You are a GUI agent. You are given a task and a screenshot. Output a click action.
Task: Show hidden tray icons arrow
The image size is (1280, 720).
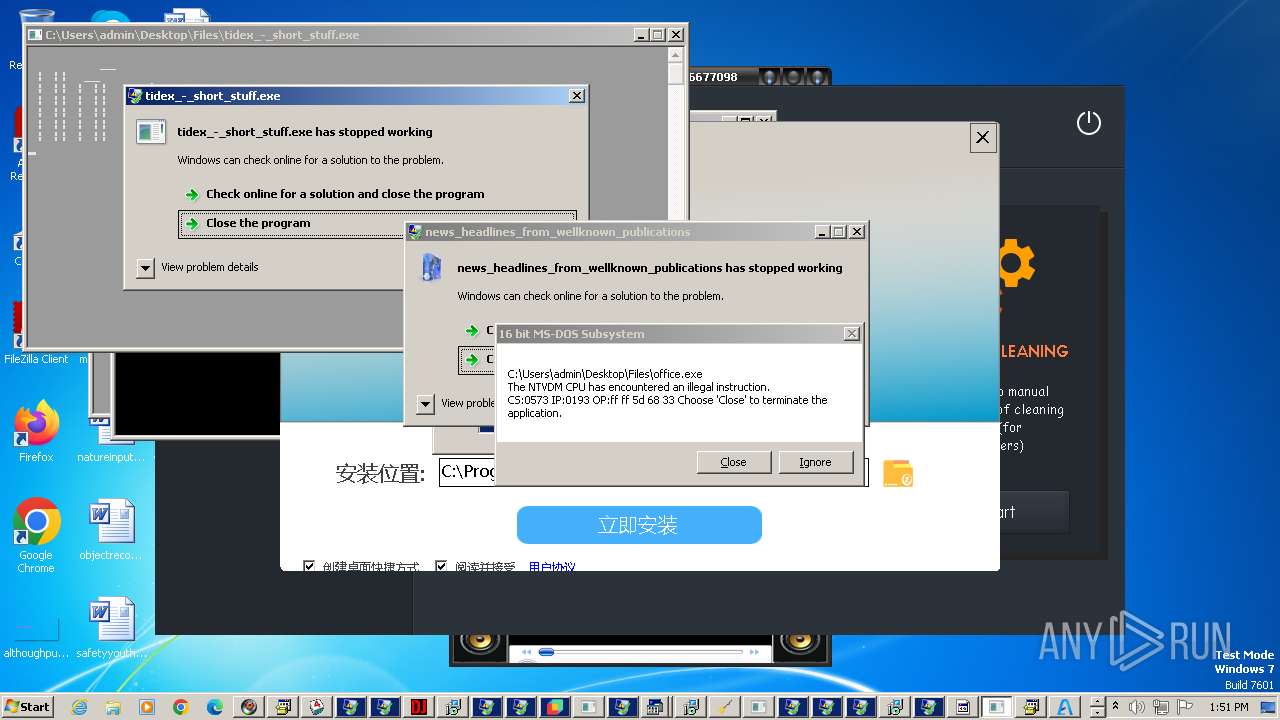(x=1116, y=707)
